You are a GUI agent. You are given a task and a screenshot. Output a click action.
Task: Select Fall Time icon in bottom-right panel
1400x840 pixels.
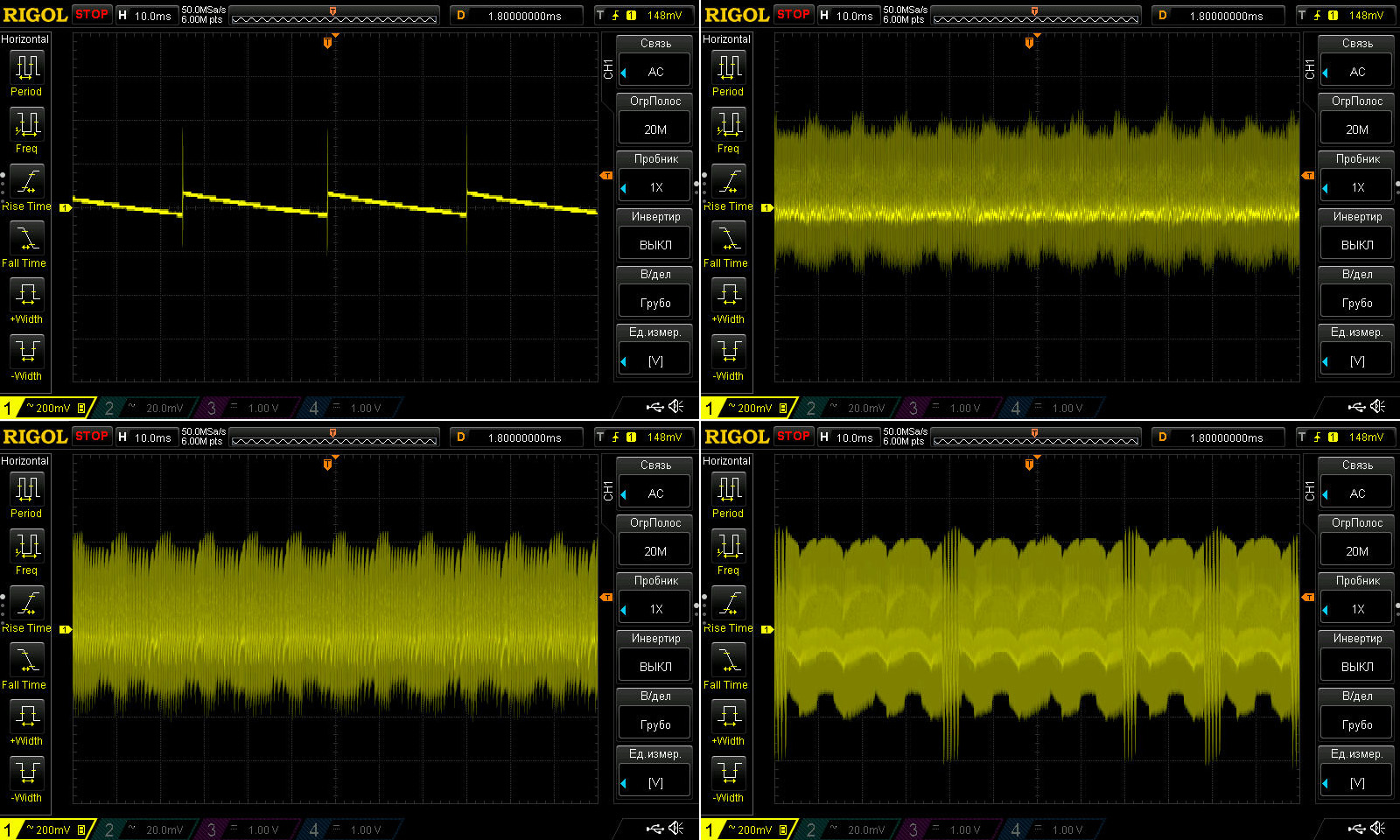[729, 661]
